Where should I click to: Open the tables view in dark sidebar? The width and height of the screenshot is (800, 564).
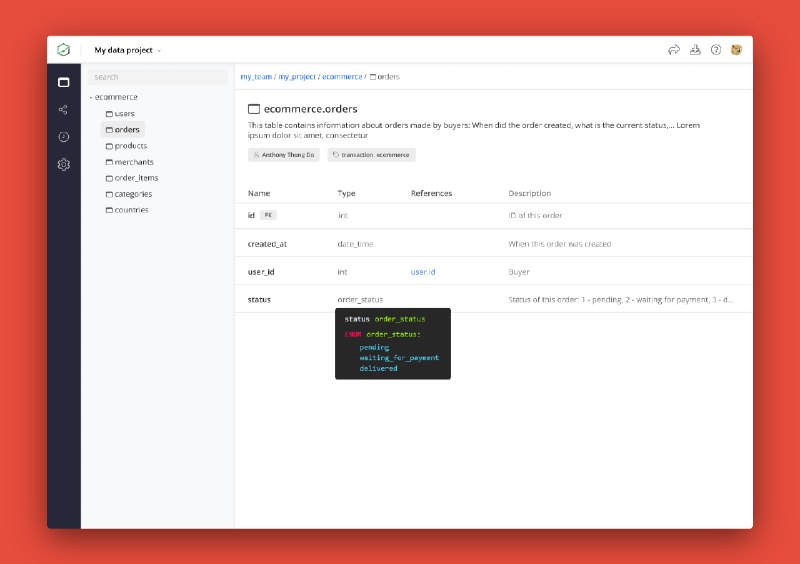(x=64, y=82)
